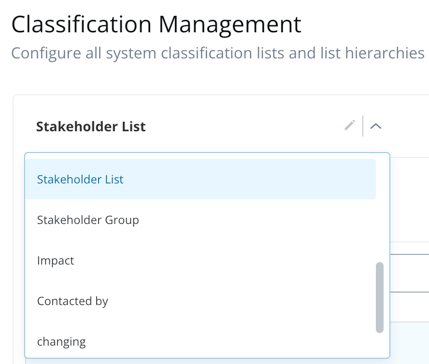Open the list named changing
Viewport: 429px width, 364px height.
(201, 341)
